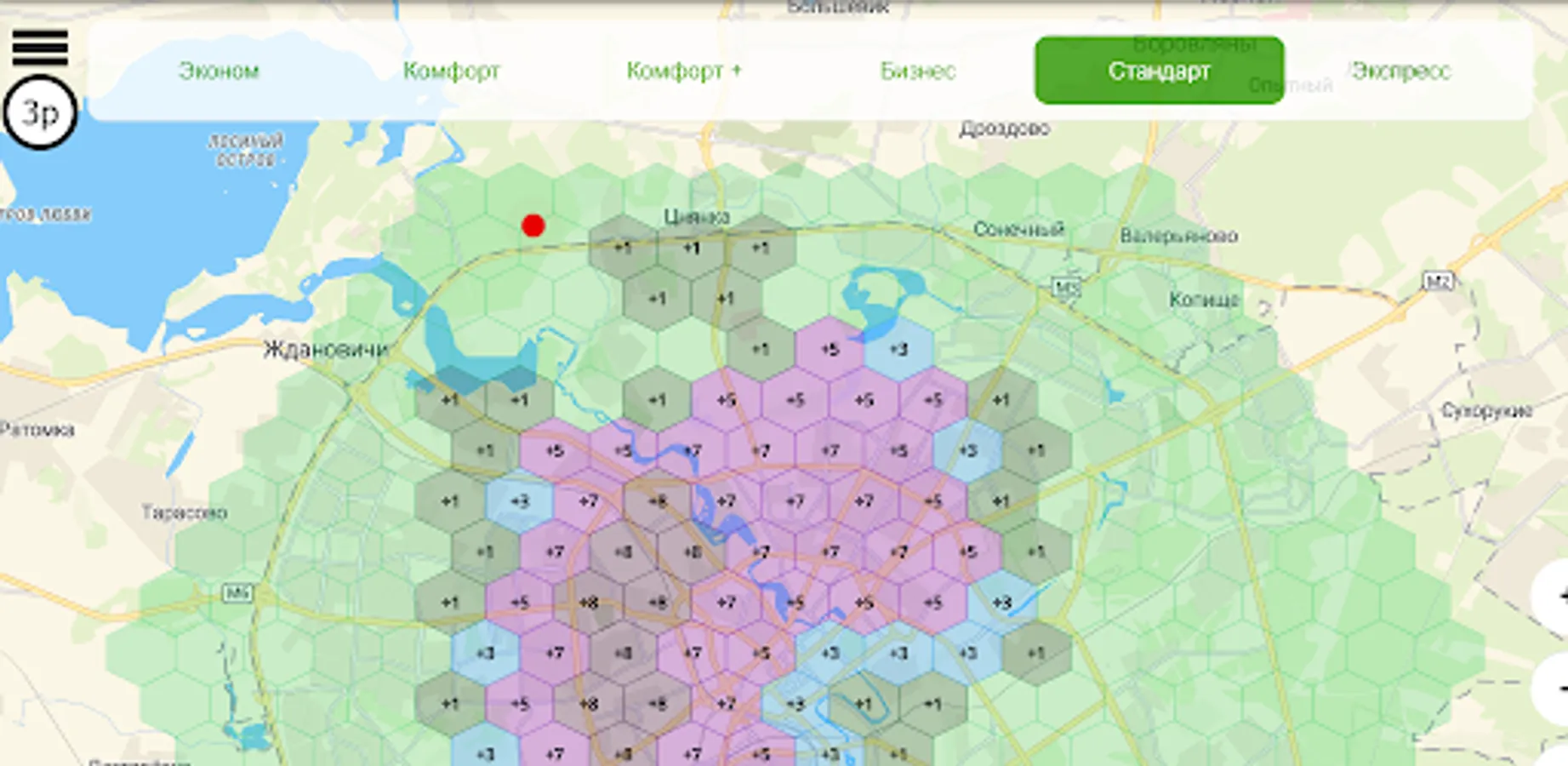Zoom out with the minus button
1568x766 pixels.
click(x=1554, y=689)
